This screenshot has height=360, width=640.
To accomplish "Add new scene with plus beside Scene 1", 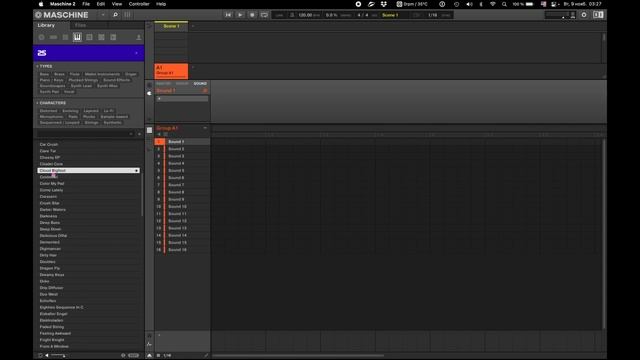I will point(193,26).
